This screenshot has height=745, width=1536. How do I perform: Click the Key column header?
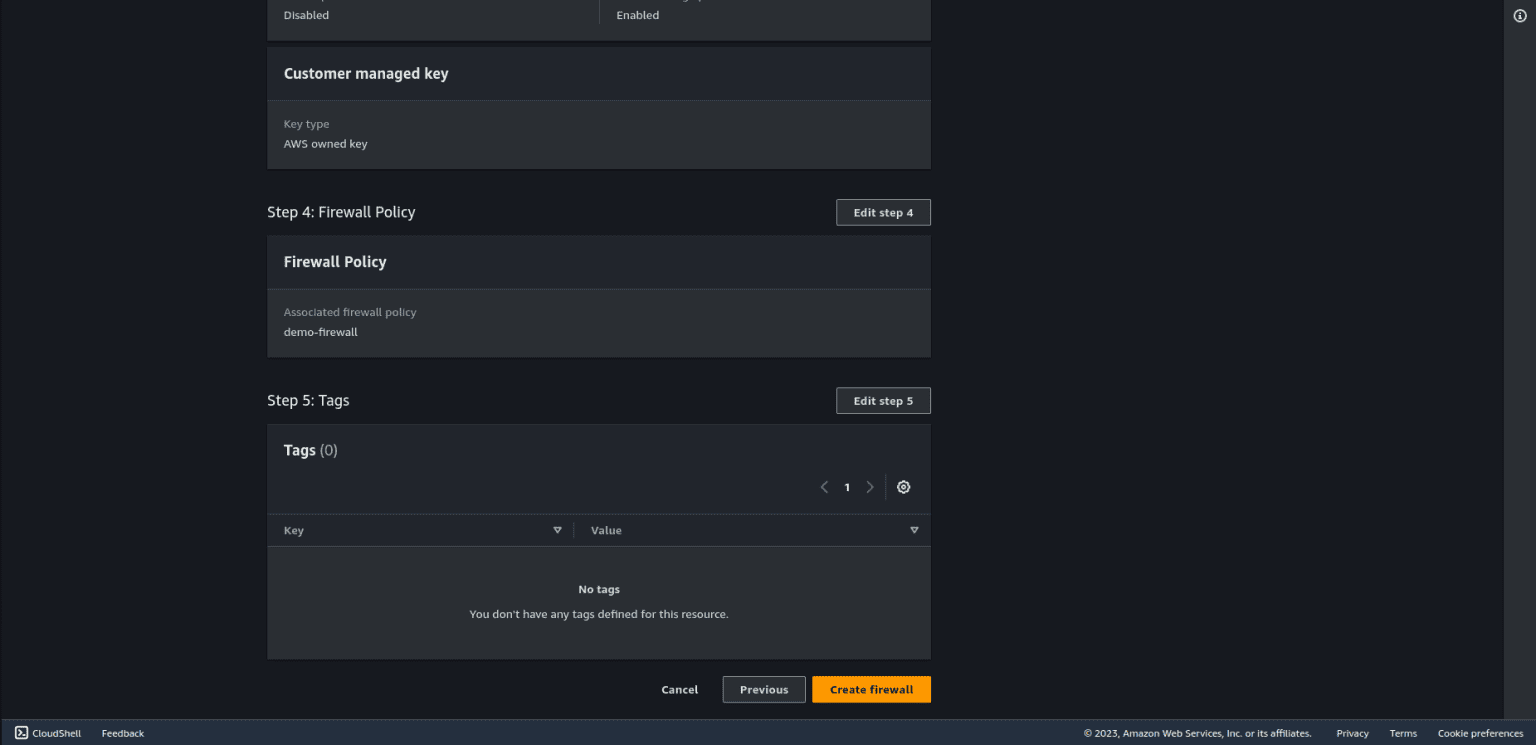click(294, 530)
